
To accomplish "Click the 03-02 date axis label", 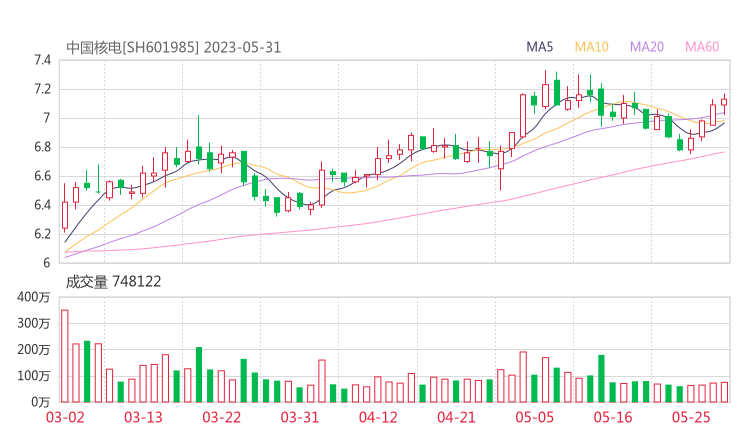I will (65, 417).
